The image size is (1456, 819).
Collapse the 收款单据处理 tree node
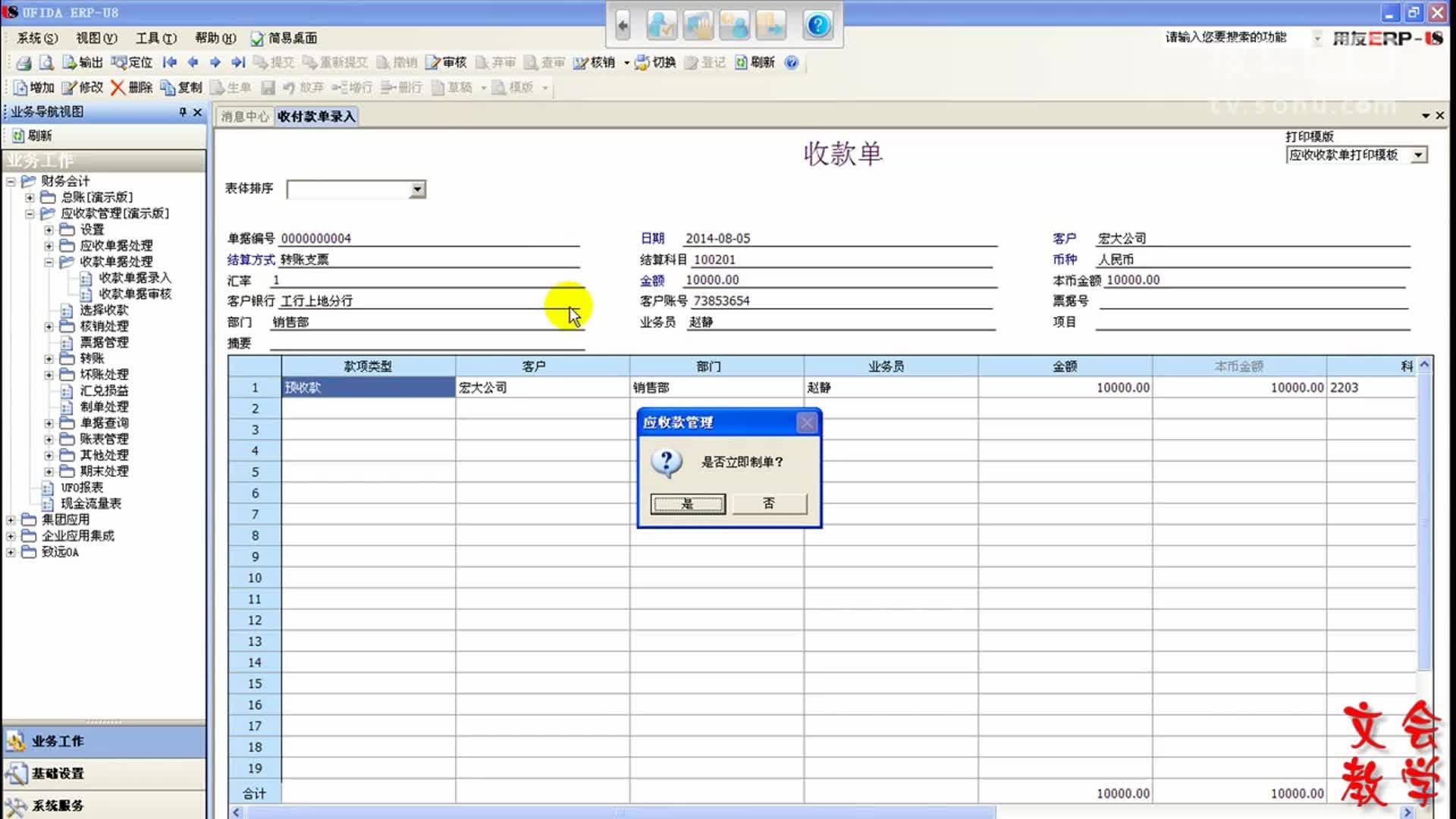(49, 262)
